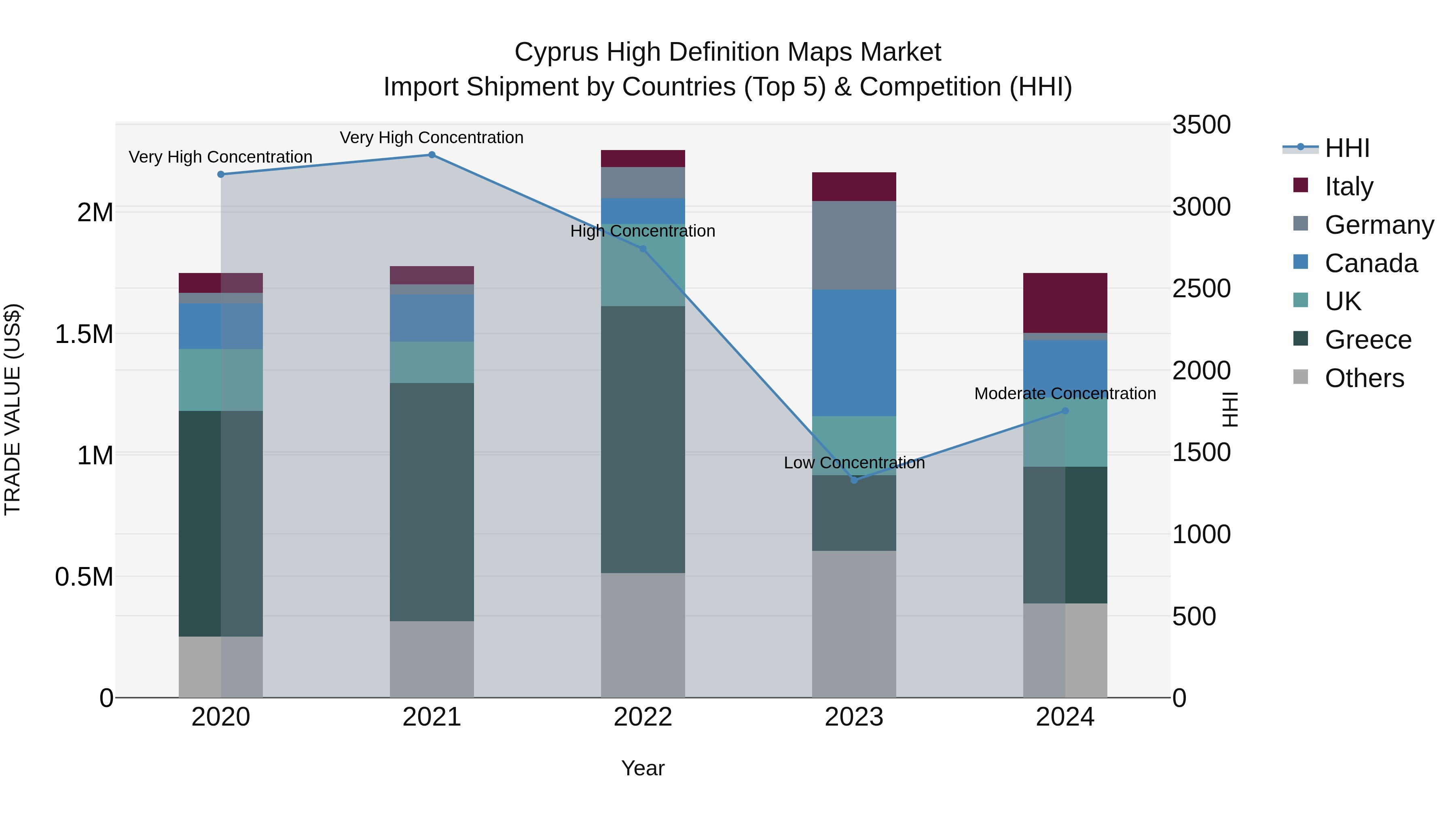Screen dimensions: 1456x819
Task: Click the Greece dark green legend swatch
Action: tap(1301, 339)
